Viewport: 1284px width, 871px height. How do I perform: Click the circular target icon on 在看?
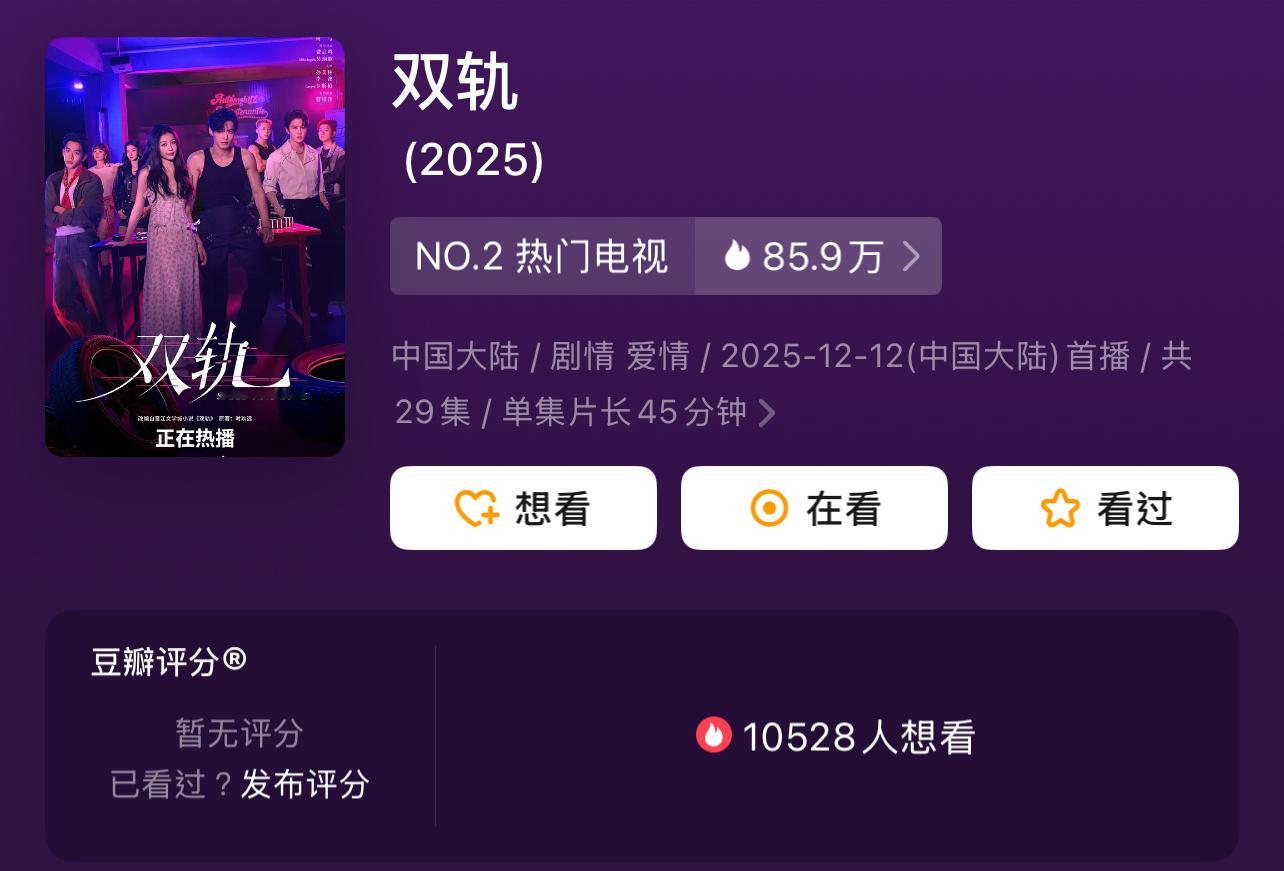[769, 508]
